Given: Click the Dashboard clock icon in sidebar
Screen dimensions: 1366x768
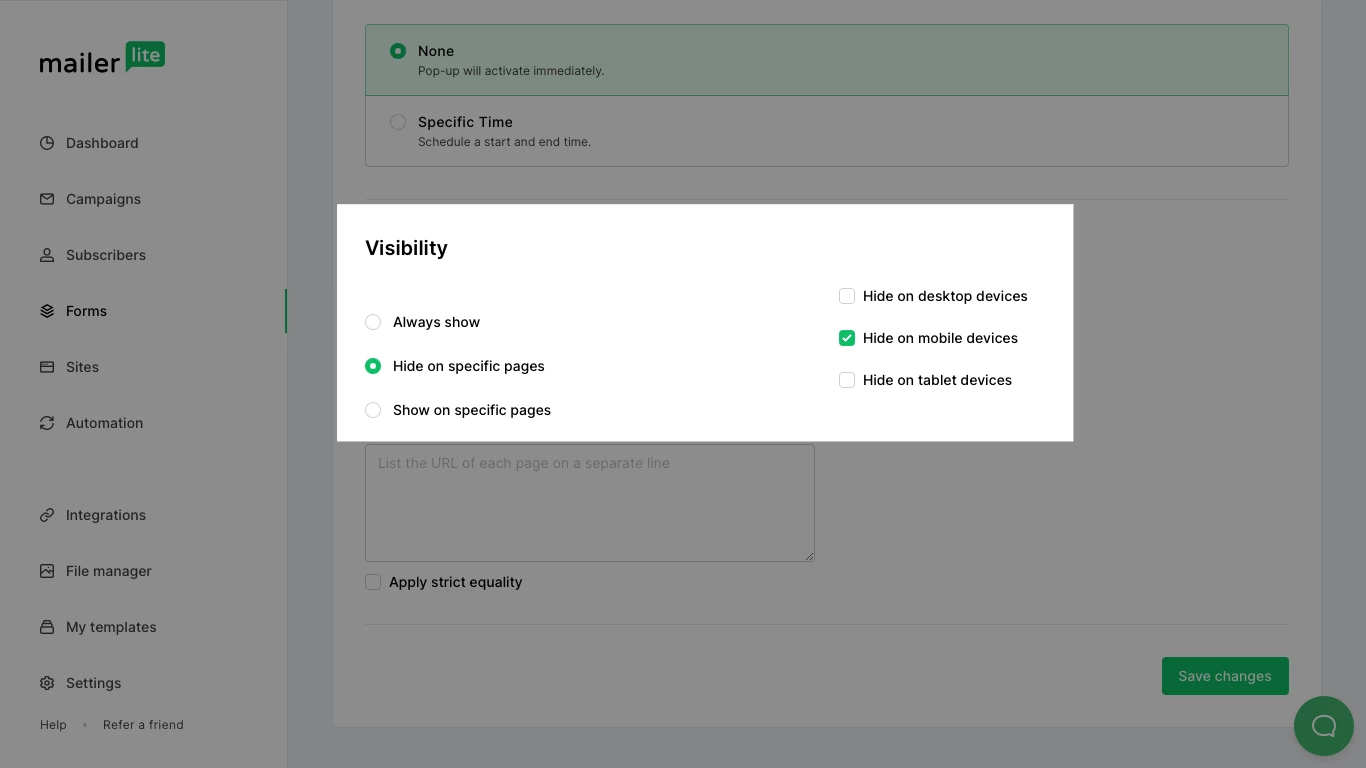Looking at the screenshot, I should 47,143.
